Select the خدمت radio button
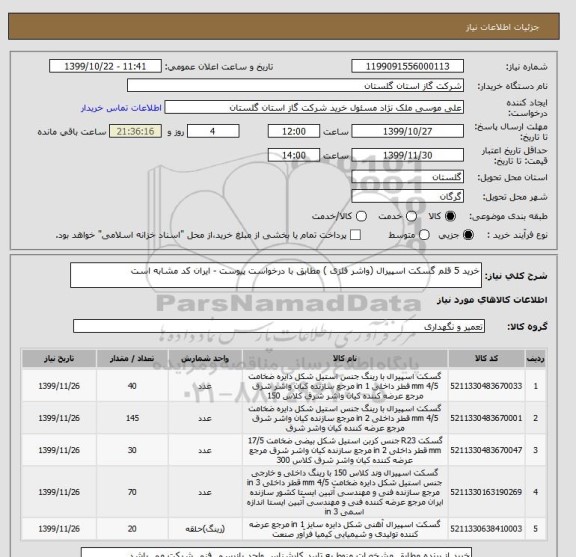The width and height of the screenshot is (576, 557). tap(411, 216)
